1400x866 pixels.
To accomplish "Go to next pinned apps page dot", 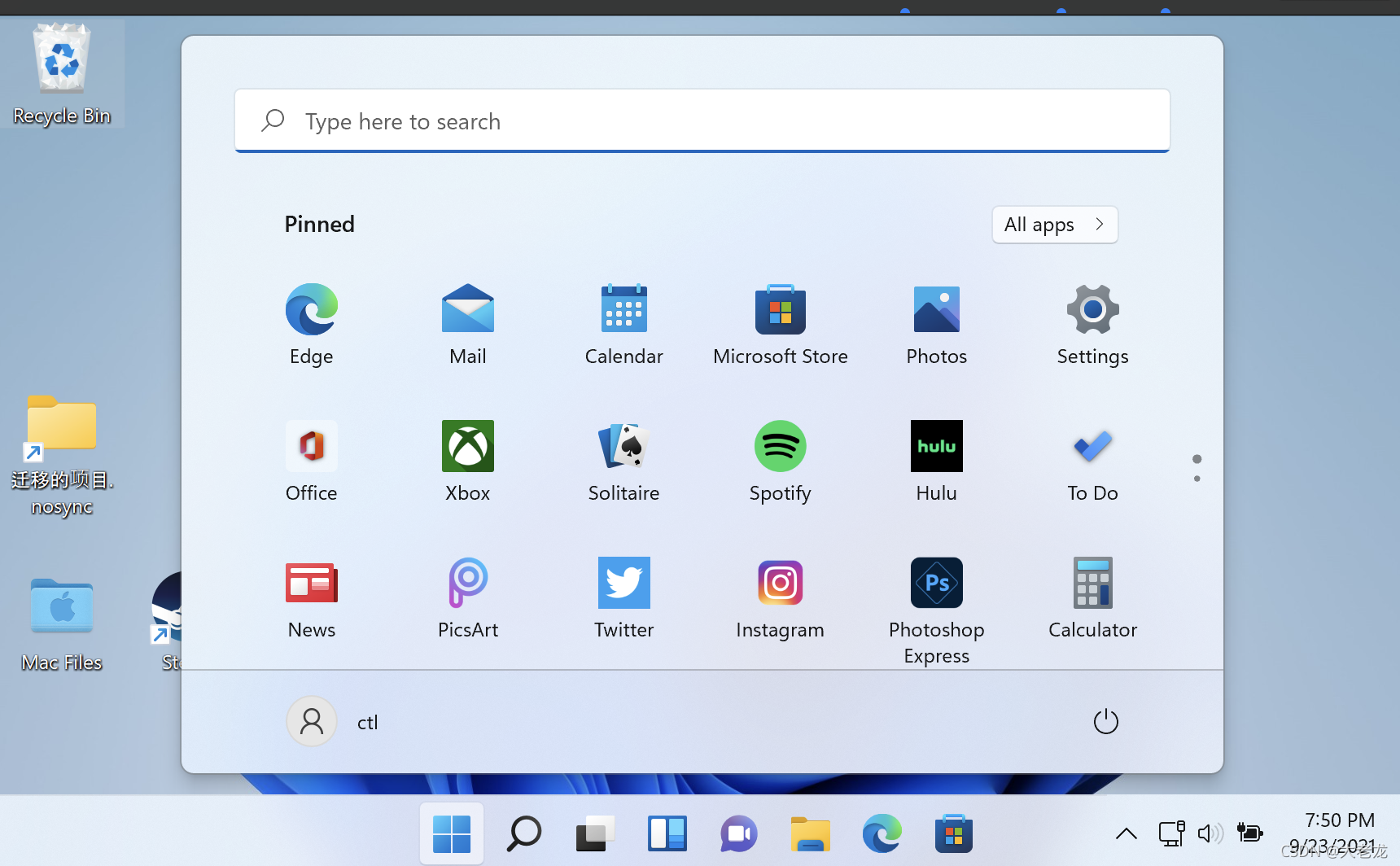I will tap(1197, 479).
